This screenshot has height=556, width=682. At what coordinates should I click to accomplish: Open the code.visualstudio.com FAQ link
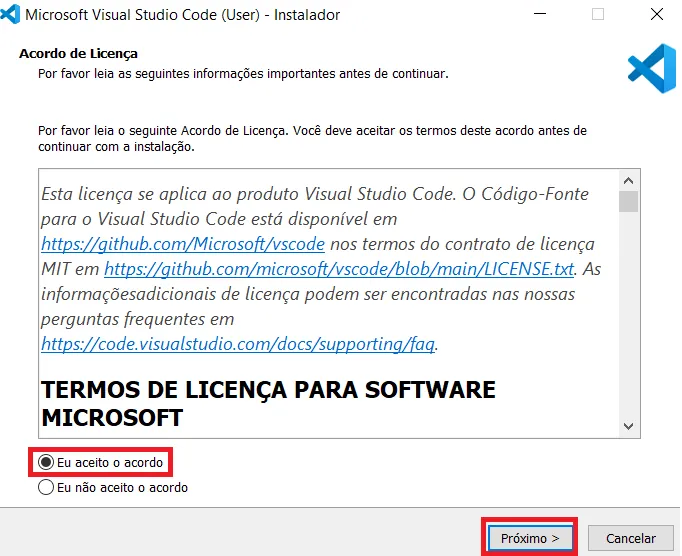(x=238, y=344)
